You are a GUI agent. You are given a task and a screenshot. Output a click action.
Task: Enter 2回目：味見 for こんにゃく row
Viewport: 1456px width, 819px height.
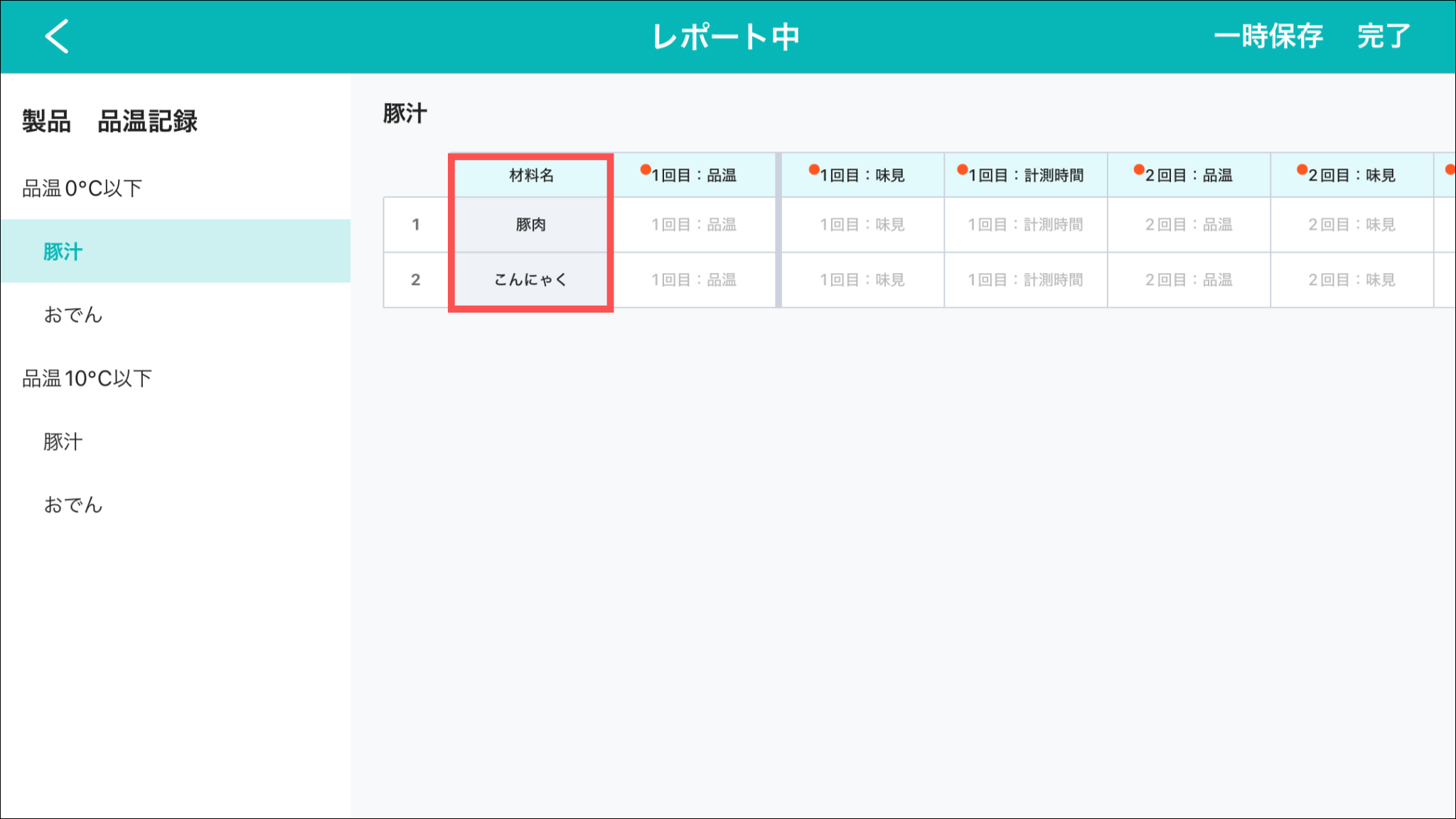coord(1351,280)
